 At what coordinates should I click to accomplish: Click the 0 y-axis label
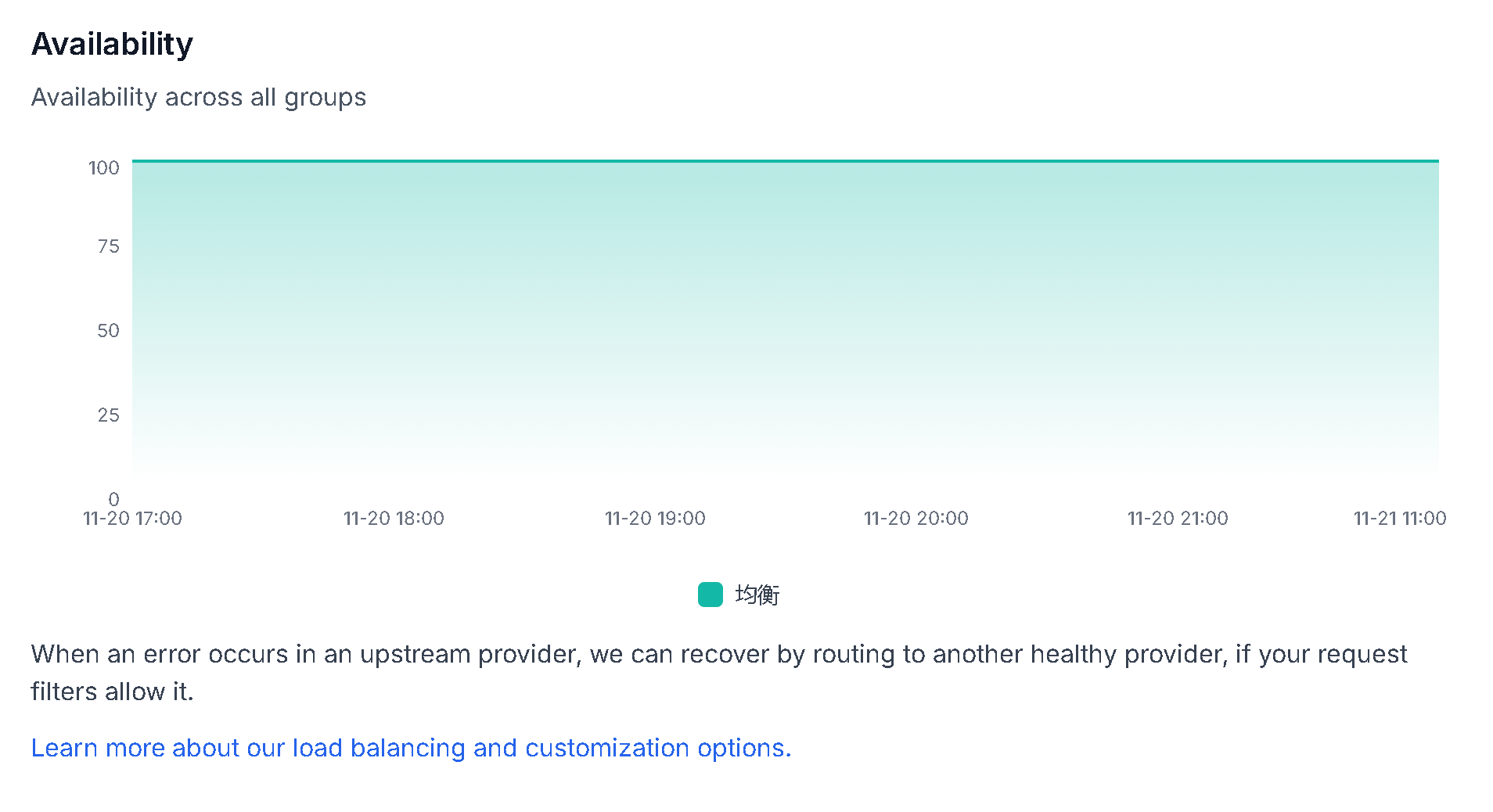[114, 499]
